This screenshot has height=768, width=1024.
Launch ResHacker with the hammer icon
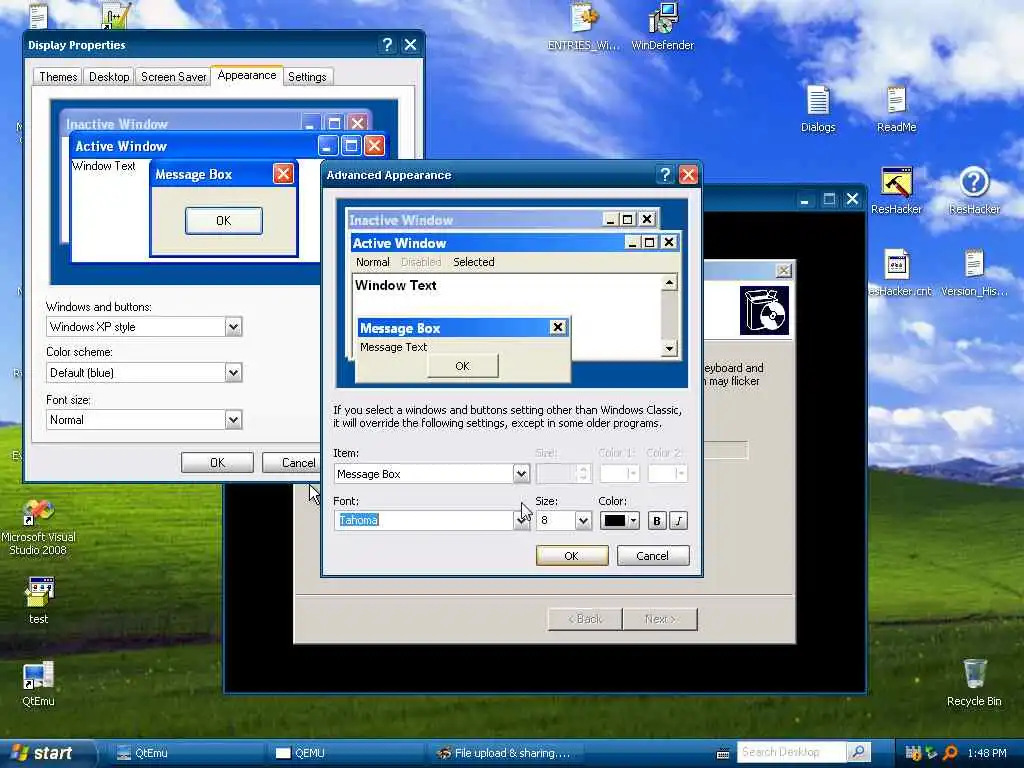(896, 191)
